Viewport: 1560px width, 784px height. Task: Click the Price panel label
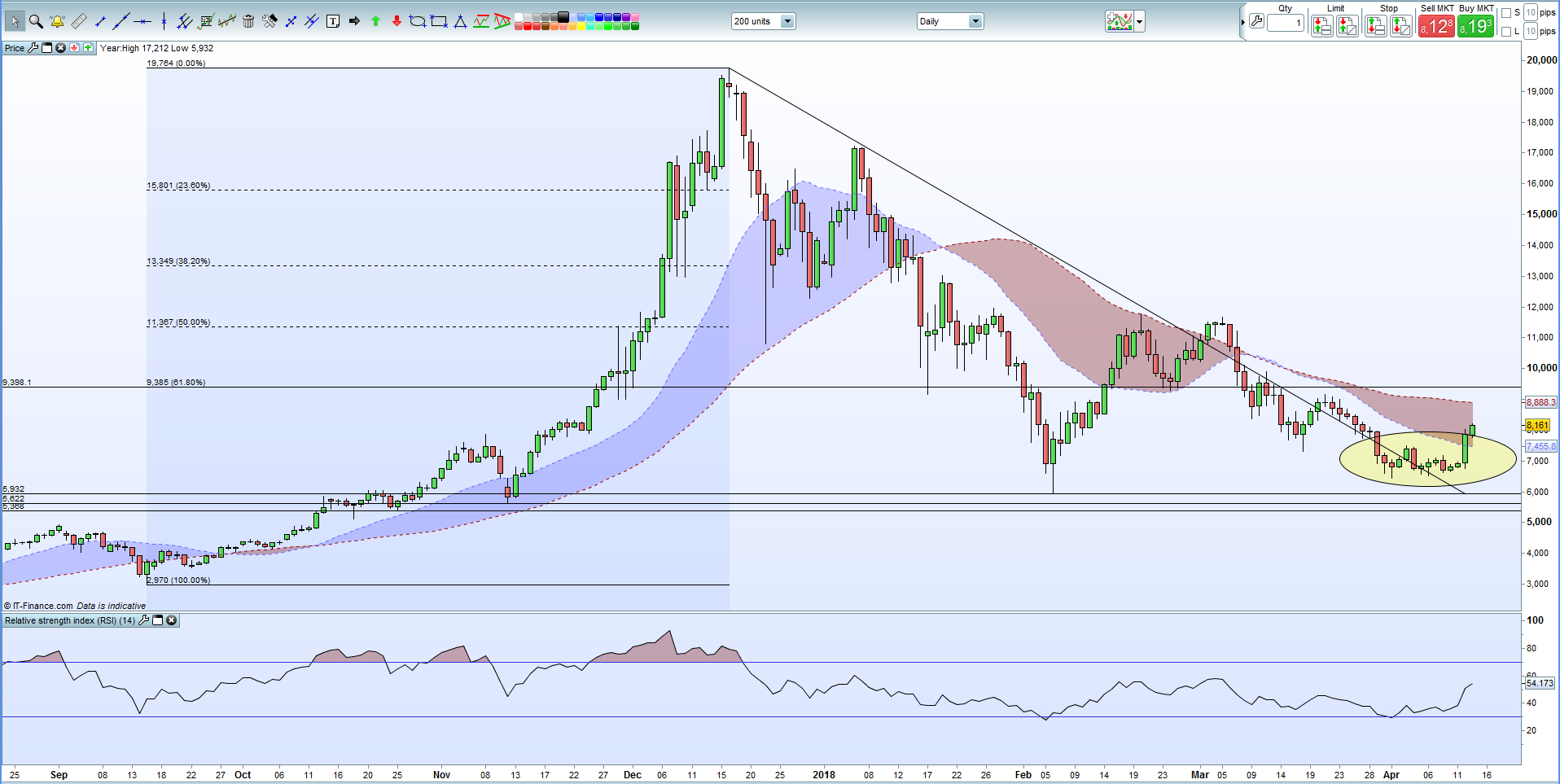pos(15,48)
